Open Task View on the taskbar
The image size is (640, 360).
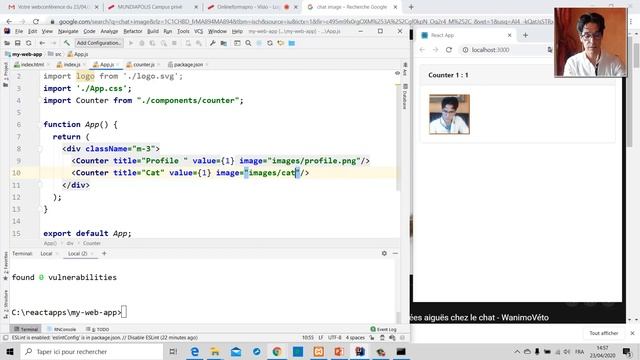(173, 351)
